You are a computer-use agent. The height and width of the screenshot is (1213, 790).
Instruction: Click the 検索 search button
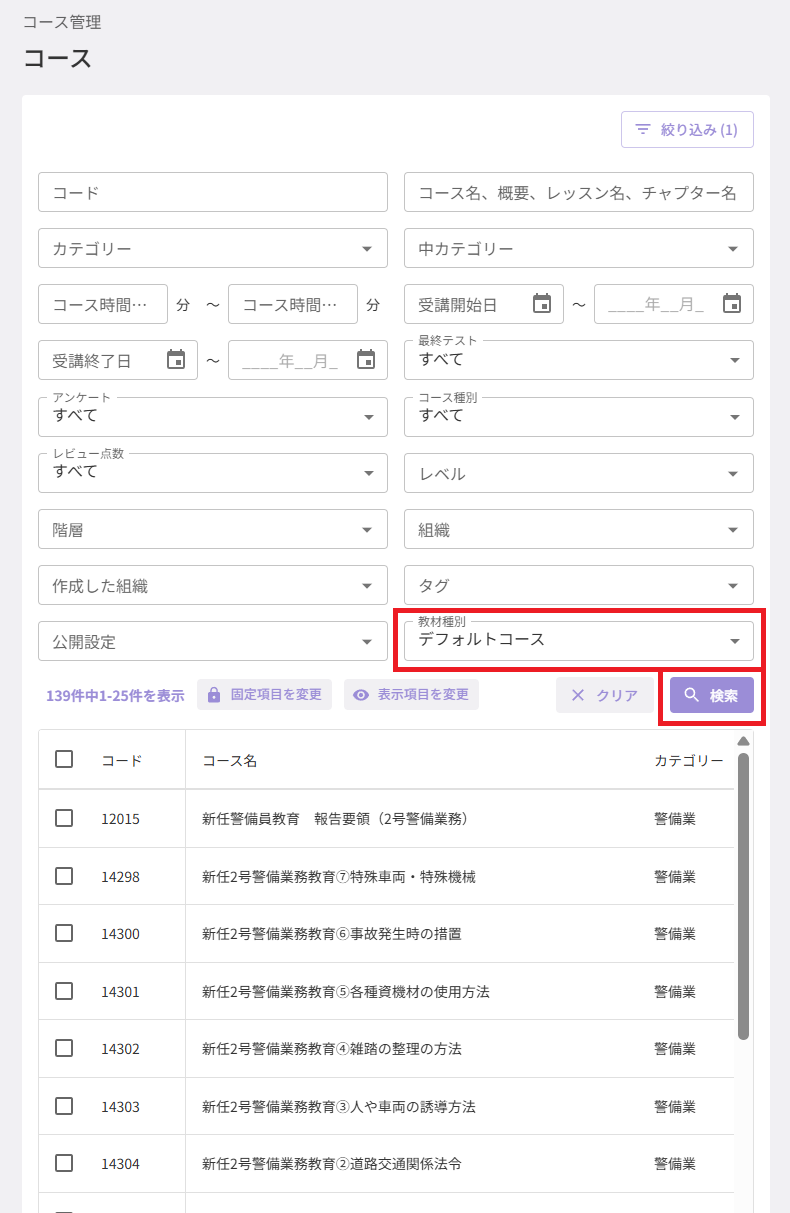point(712,695)
